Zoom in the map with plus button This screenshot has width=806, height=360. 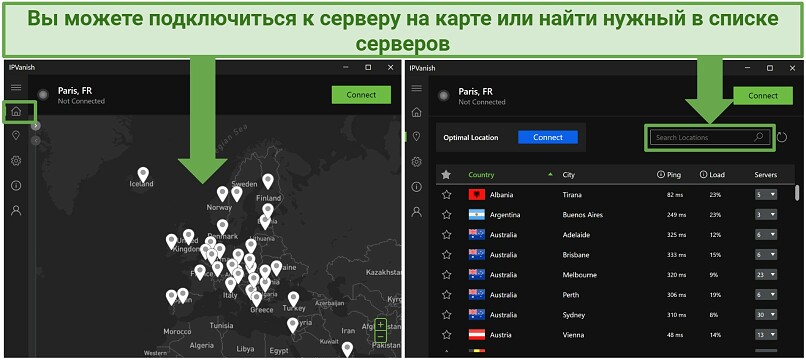pos(380,325)
